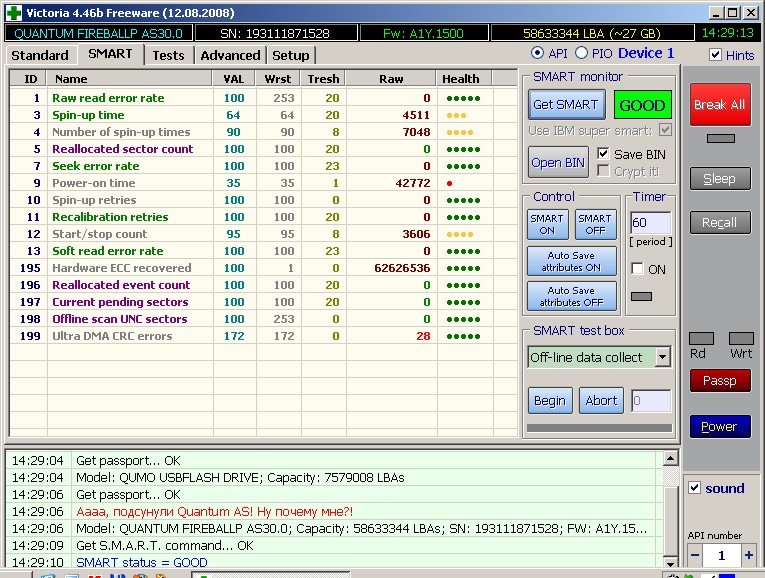The image size is (765, 578).
Task: Click the red health dot for Power-on time
Action: pyautogui.click(x=449, y=183)
